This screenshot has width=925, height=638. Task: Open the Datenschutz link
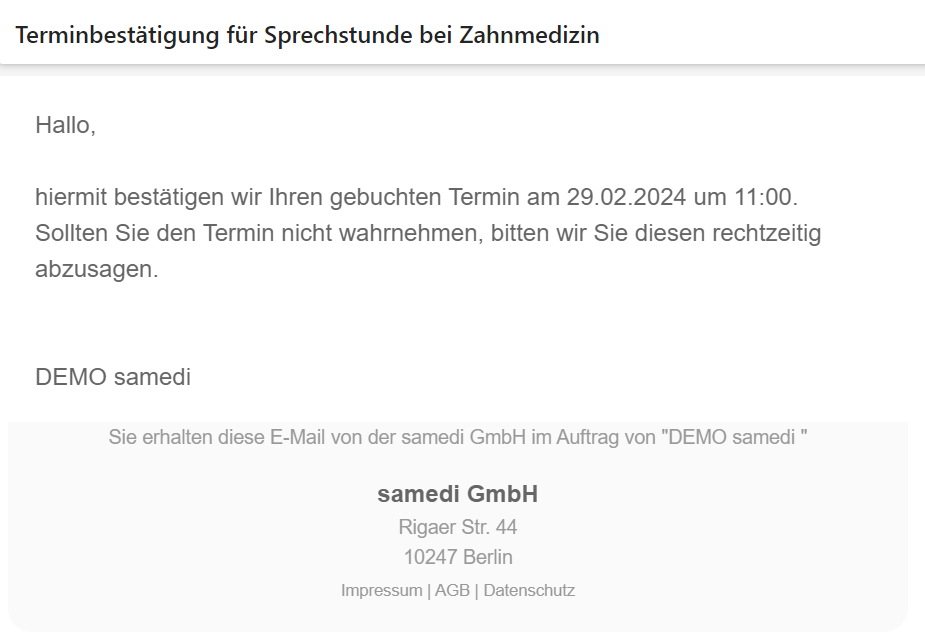529,590
